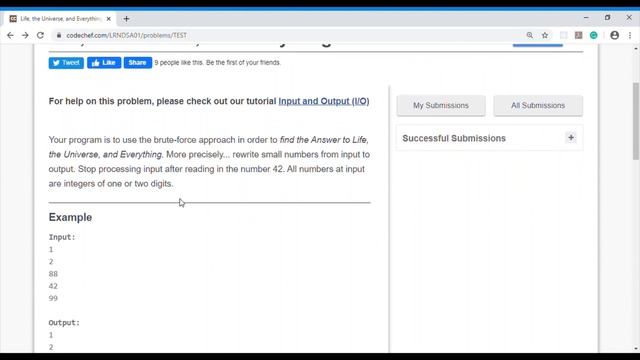Go back in browser history

tap(10, 36)
